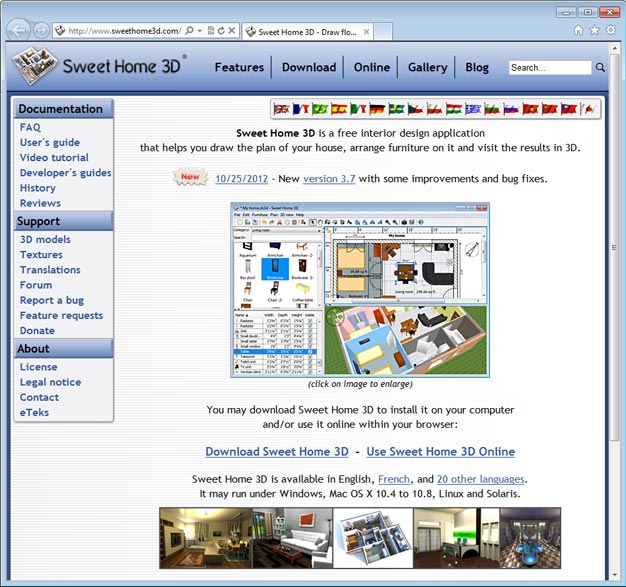This screenshot has height=587, width=626.
Task: Open the eTeks link
Action: [x=34, y=412]
